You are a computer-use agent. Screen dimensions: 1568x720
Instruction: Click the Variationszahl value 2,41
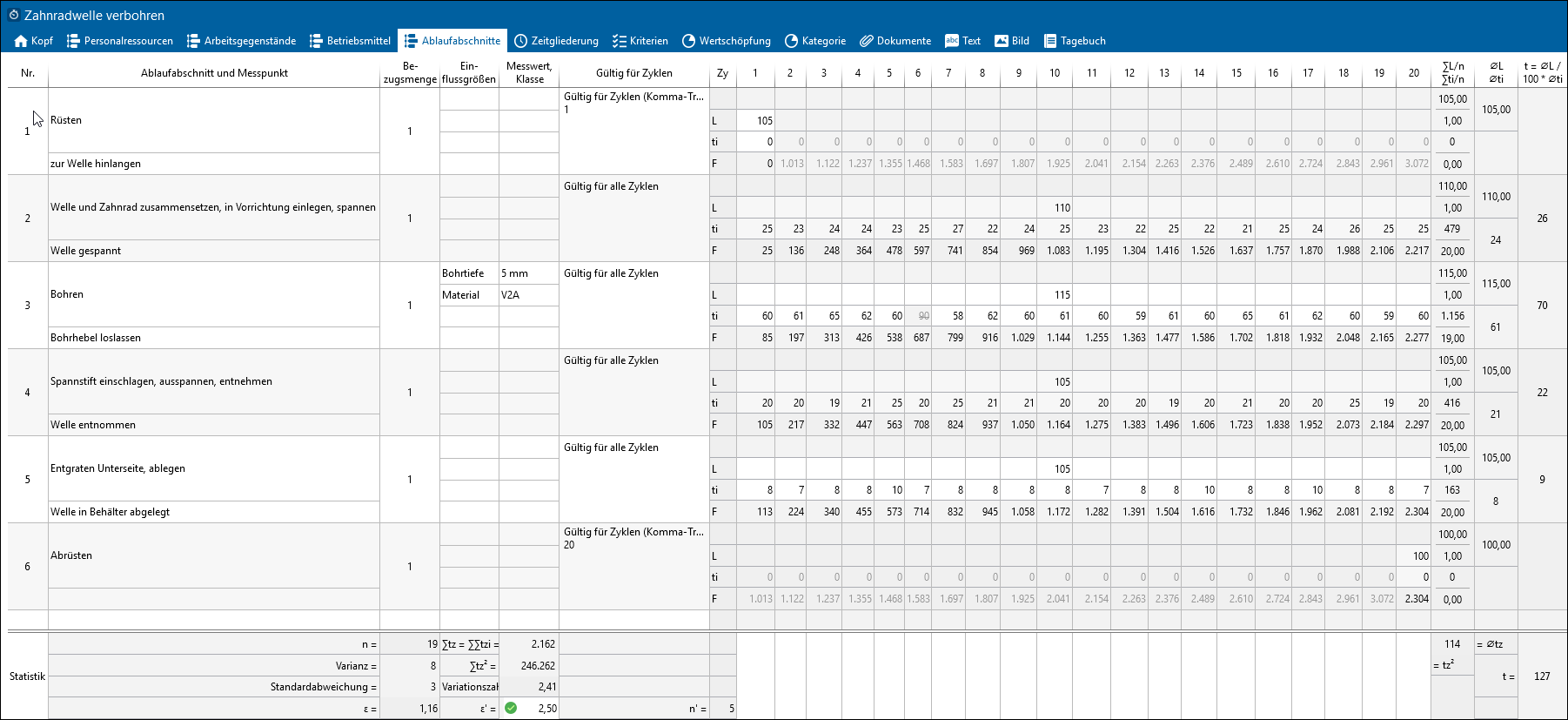tap(529, 687)
